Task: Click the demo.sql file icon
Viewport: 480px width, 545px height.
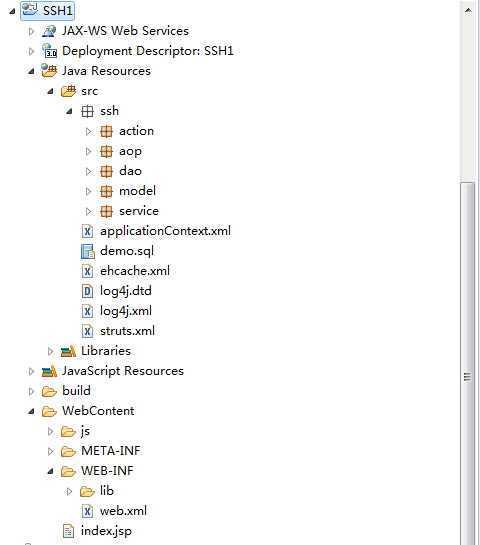Action: [88, 251]
